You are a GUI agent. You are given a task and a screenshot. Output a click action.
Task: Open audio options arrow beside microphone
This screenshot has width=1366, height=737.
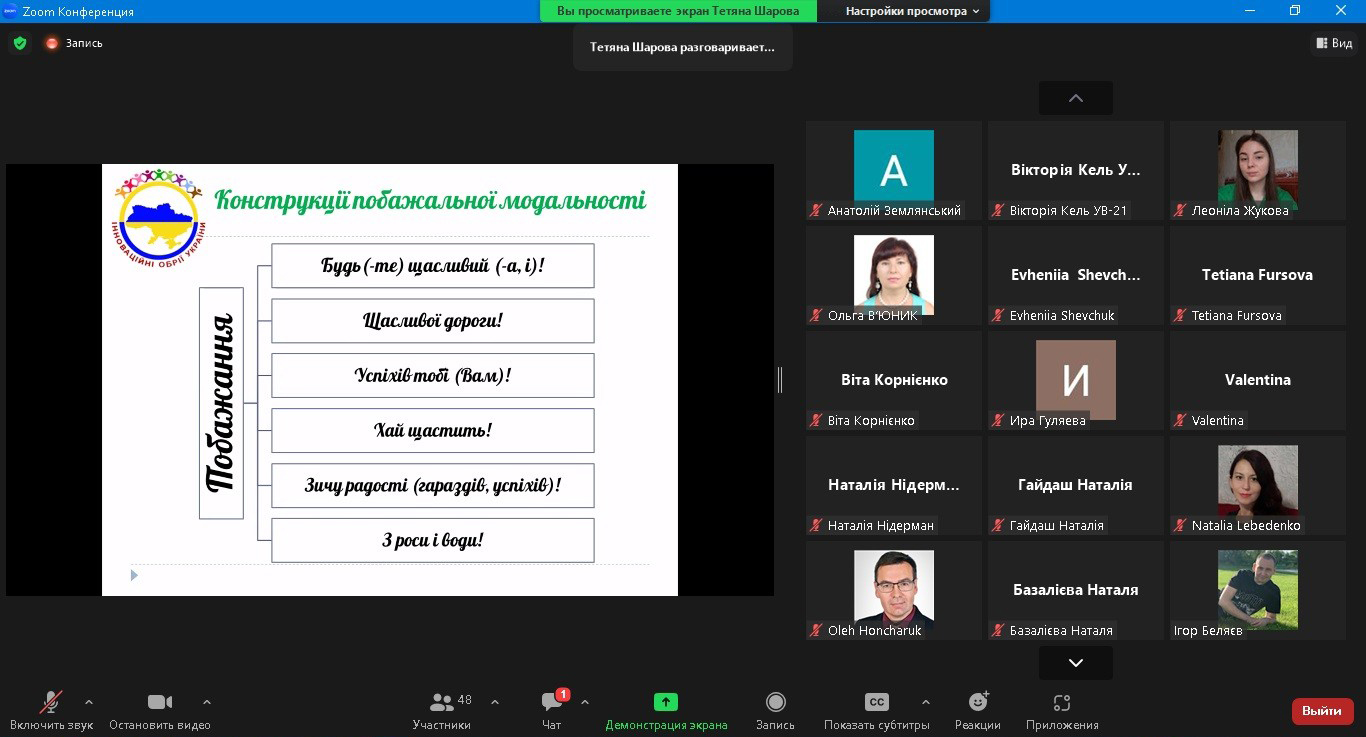tap(89, 702)
